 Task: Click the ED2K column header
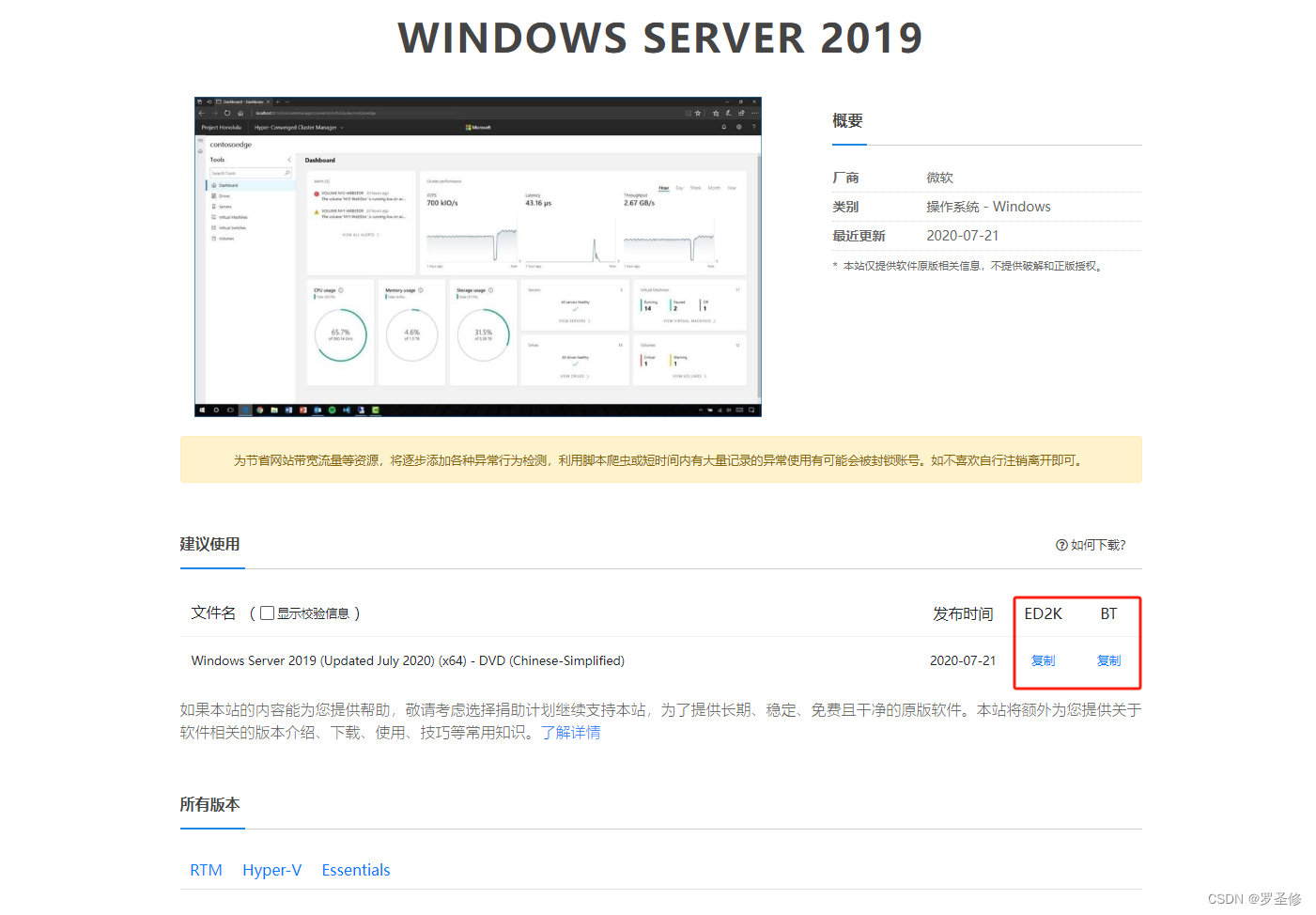tap(1043, 613)
